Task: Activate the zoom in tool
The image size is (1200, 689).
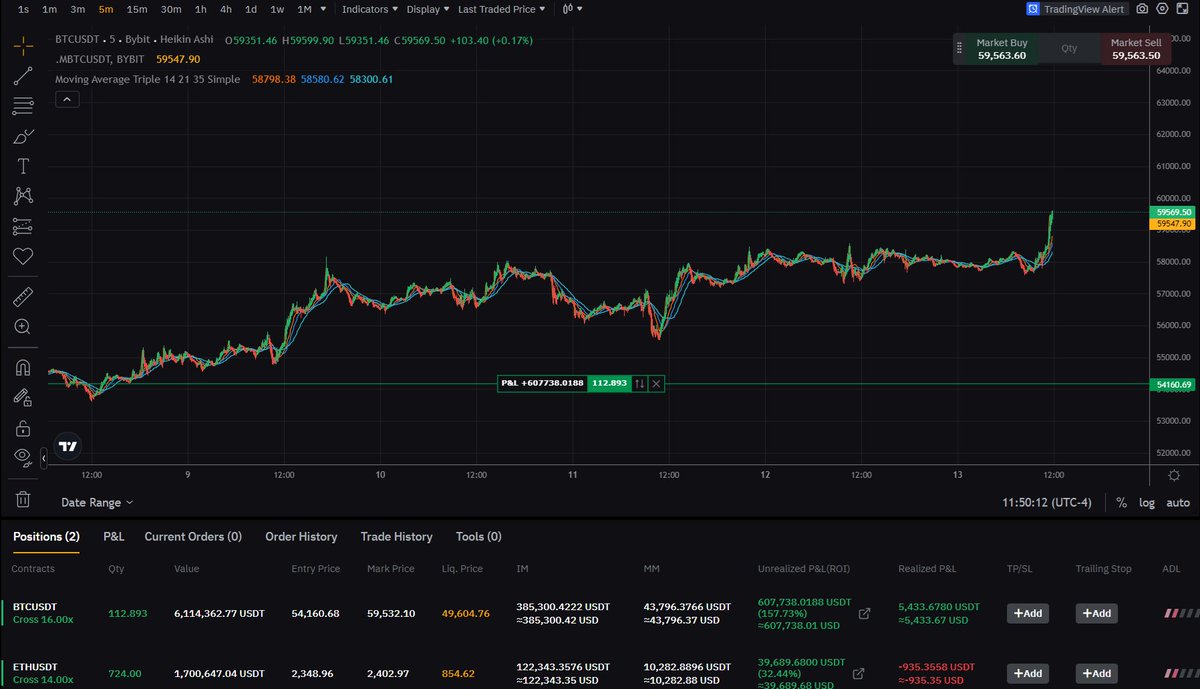Action: tap(23, 326)
